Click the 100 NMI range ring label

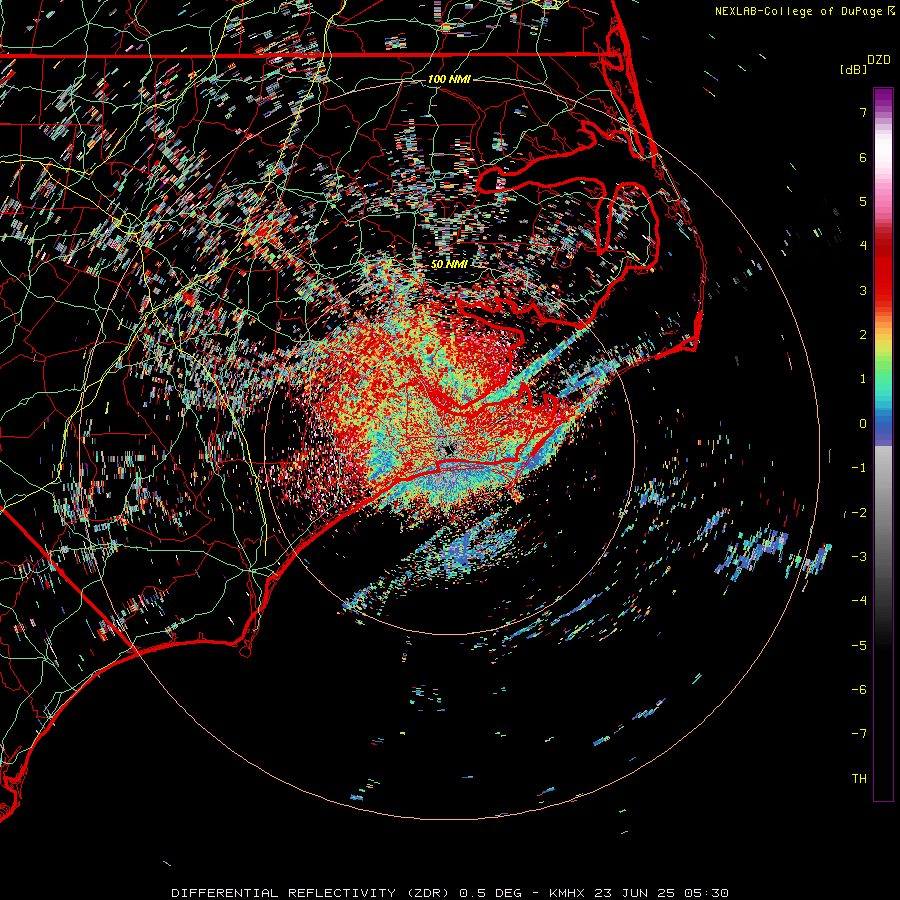click(x=449, y=79)
